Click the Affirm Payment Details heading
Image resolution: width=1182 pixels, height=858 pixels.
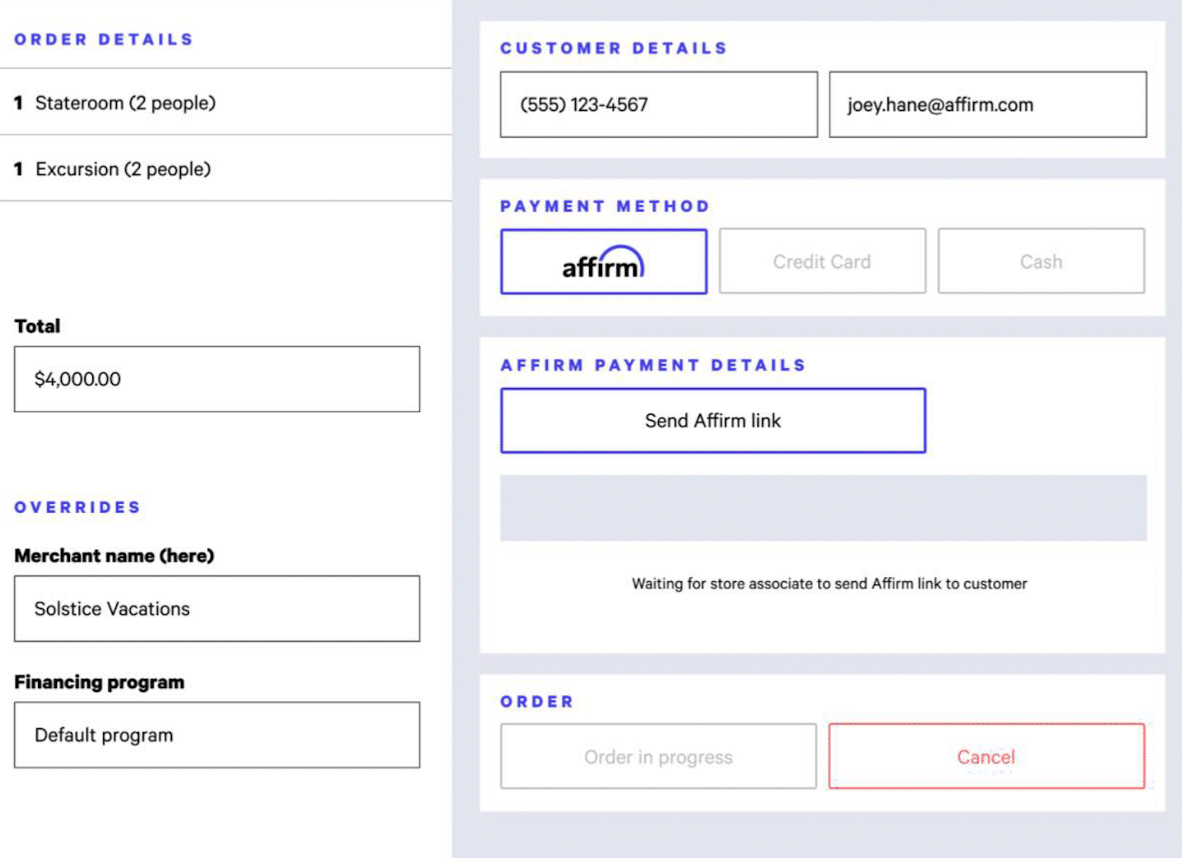654,366
